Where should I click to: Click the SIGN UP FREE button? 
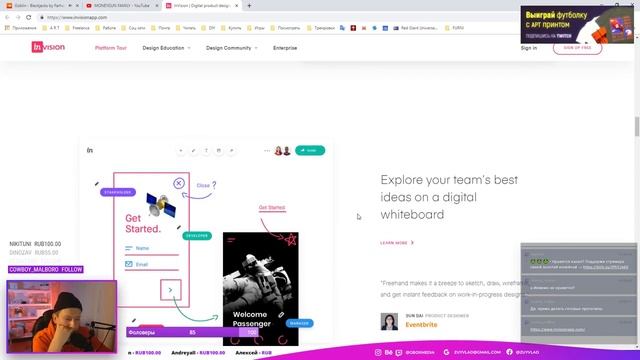click(577, 48)
